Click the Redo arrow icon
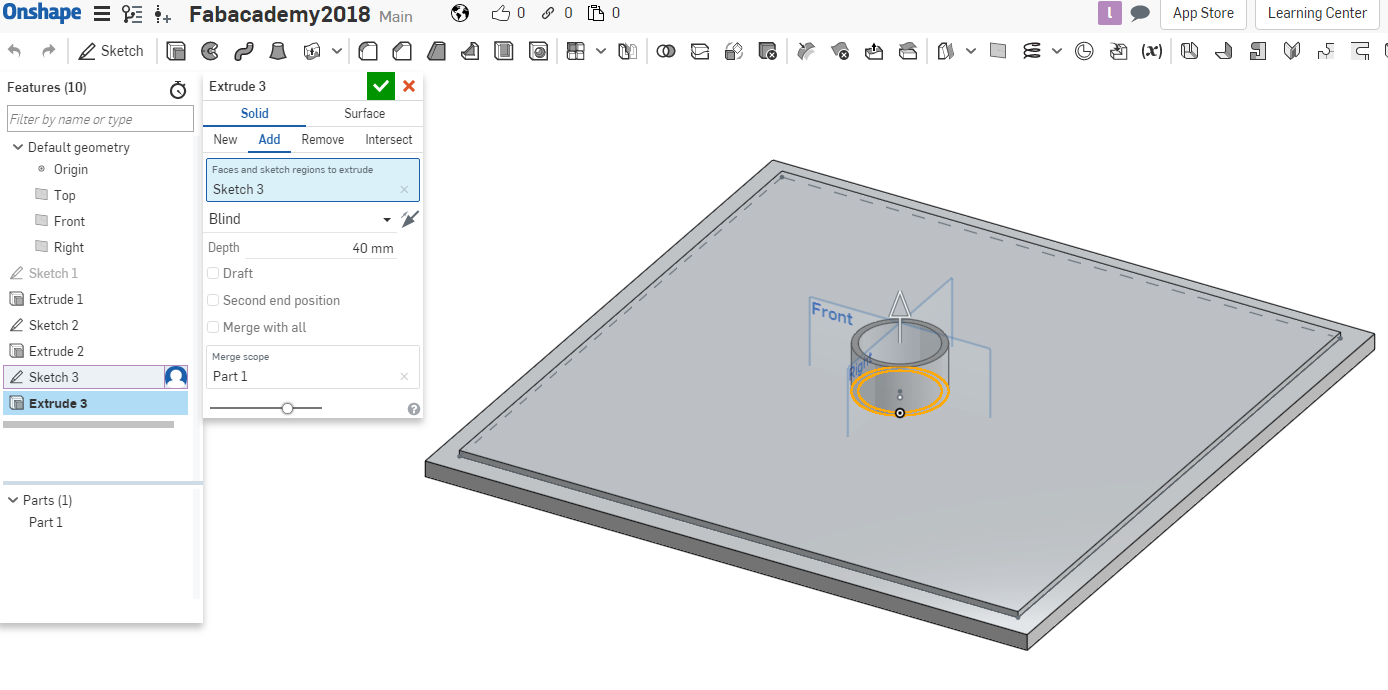 (x=48, y=51)
